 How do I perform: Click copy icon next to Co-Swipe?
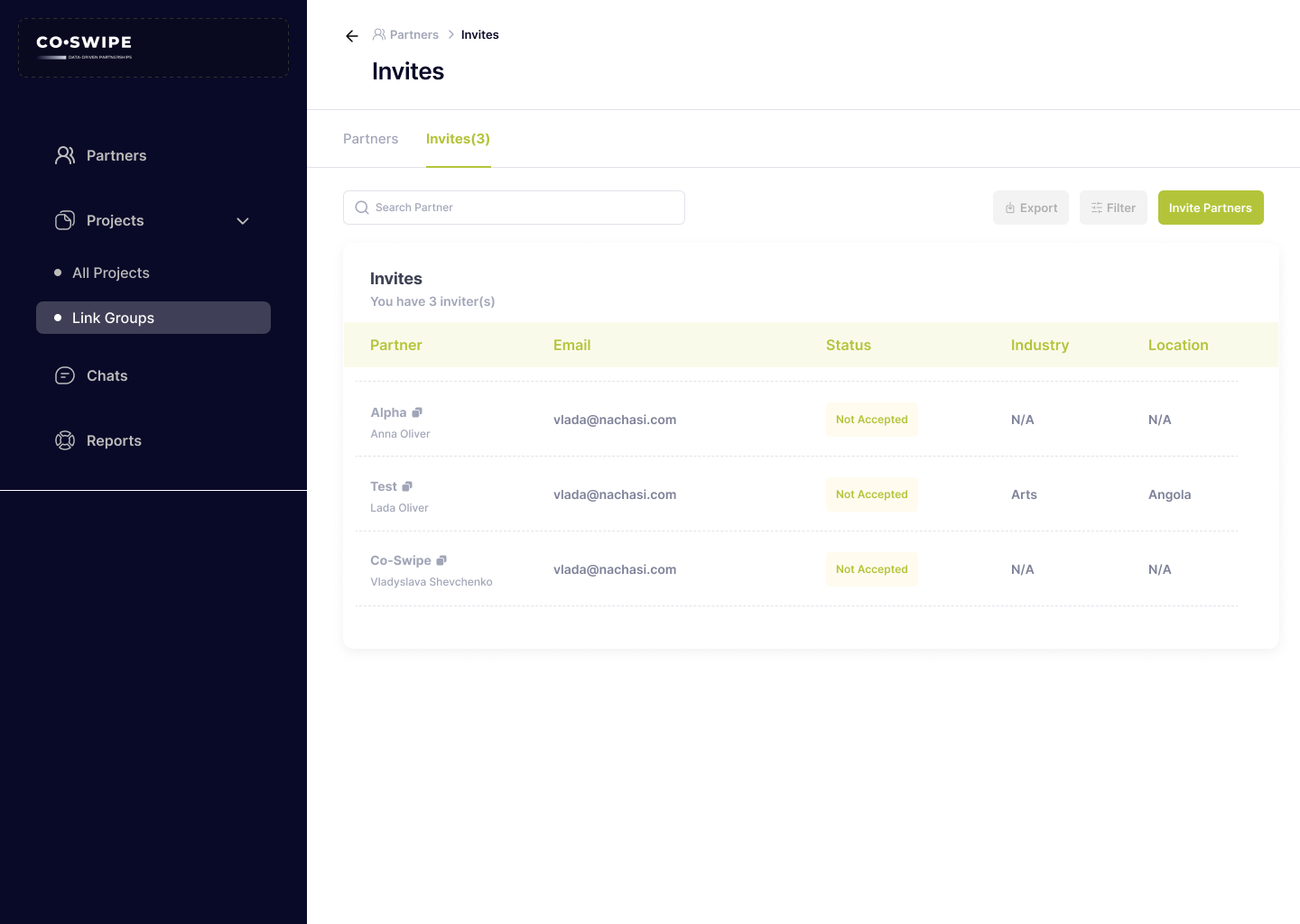(x=441, y=560)
